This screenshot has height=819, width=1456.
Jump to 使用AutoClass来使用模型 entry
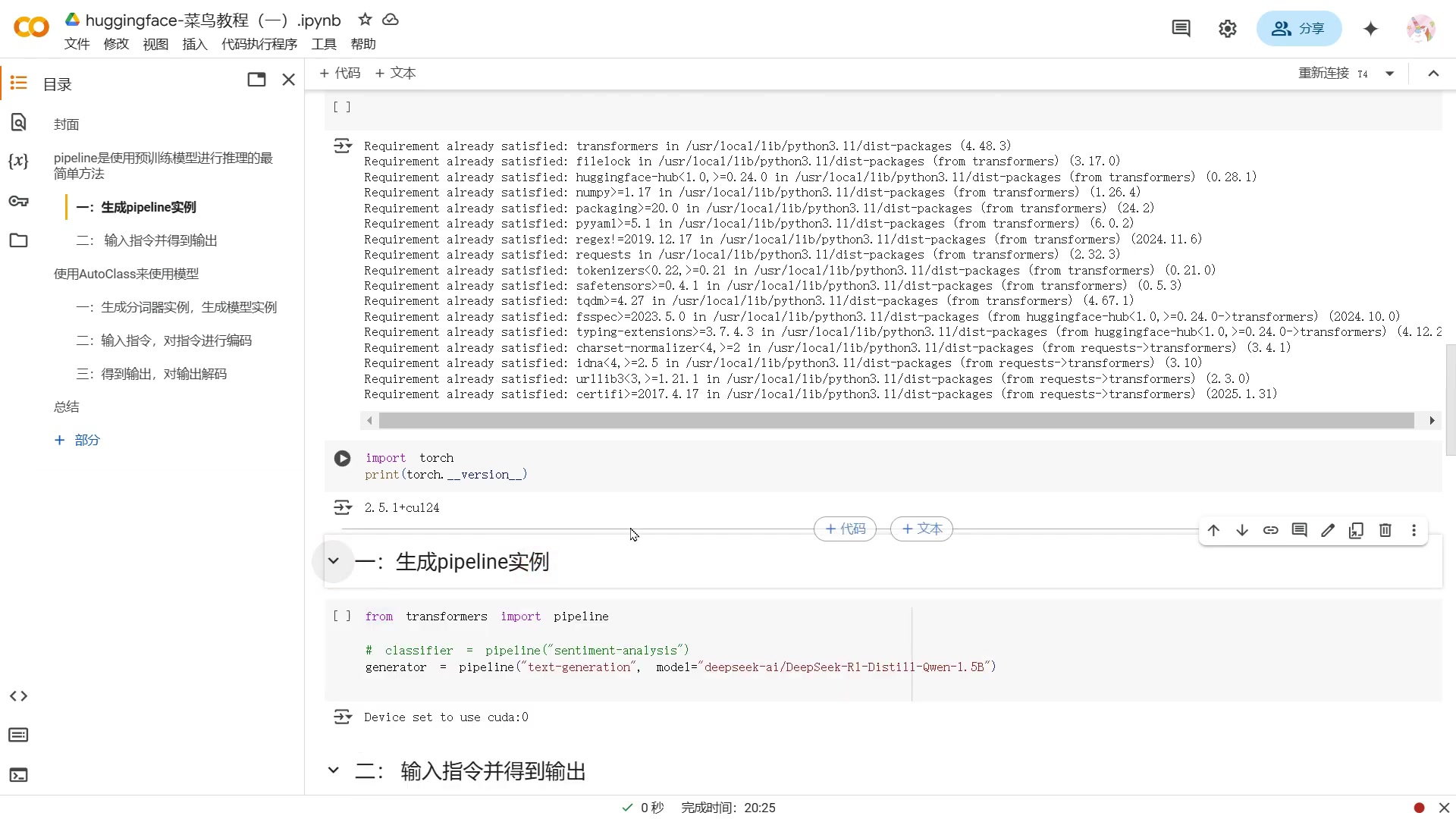click(x=126, y=274)
